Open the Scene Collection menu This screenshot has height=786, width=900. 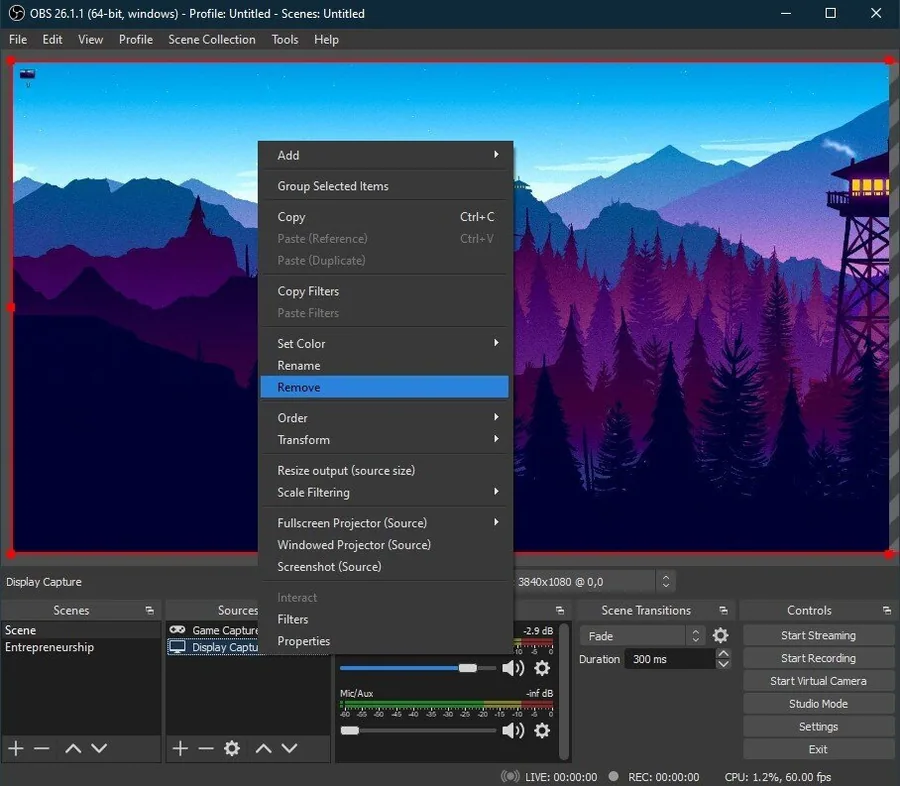(x=212, y=40)
